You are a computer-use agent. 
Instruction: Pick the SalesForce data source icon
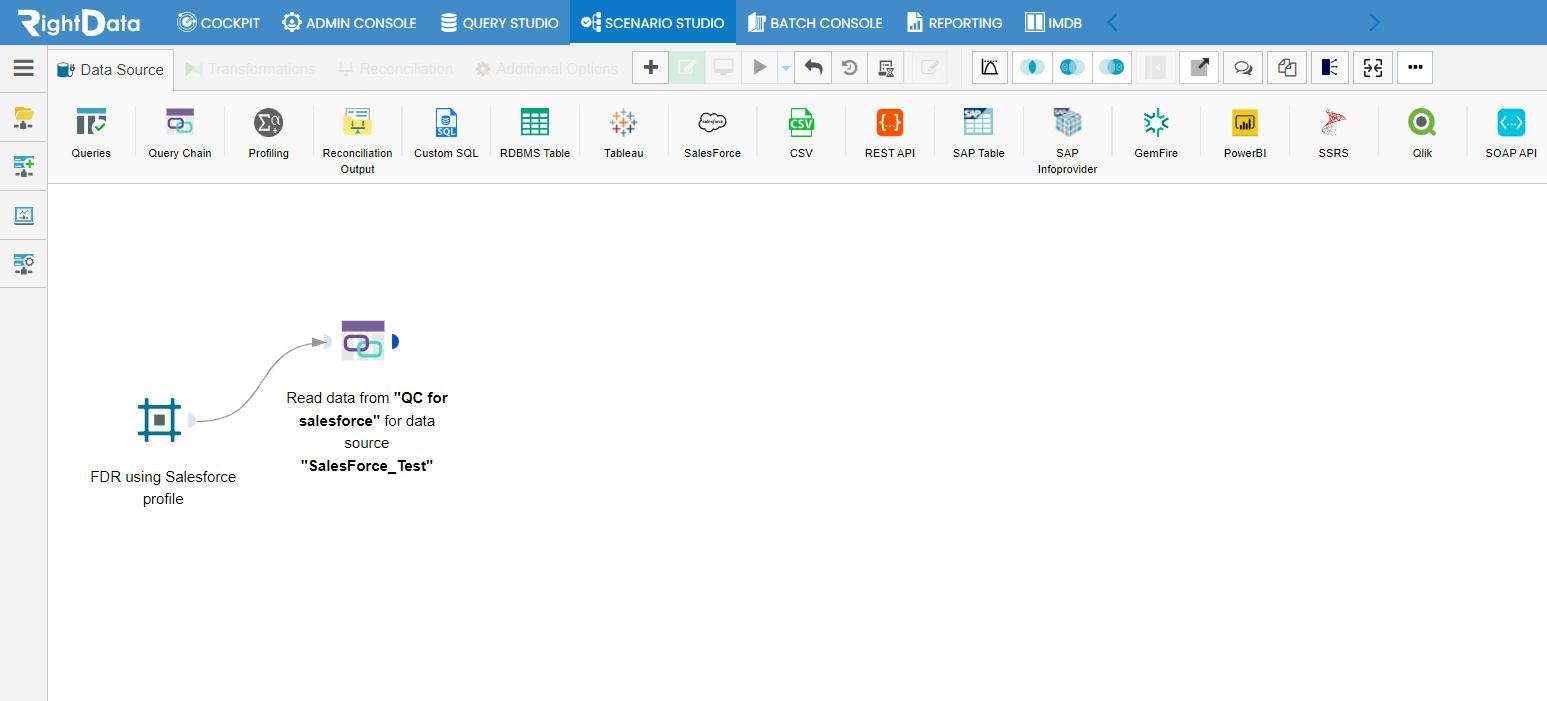[x=712, y=123]
